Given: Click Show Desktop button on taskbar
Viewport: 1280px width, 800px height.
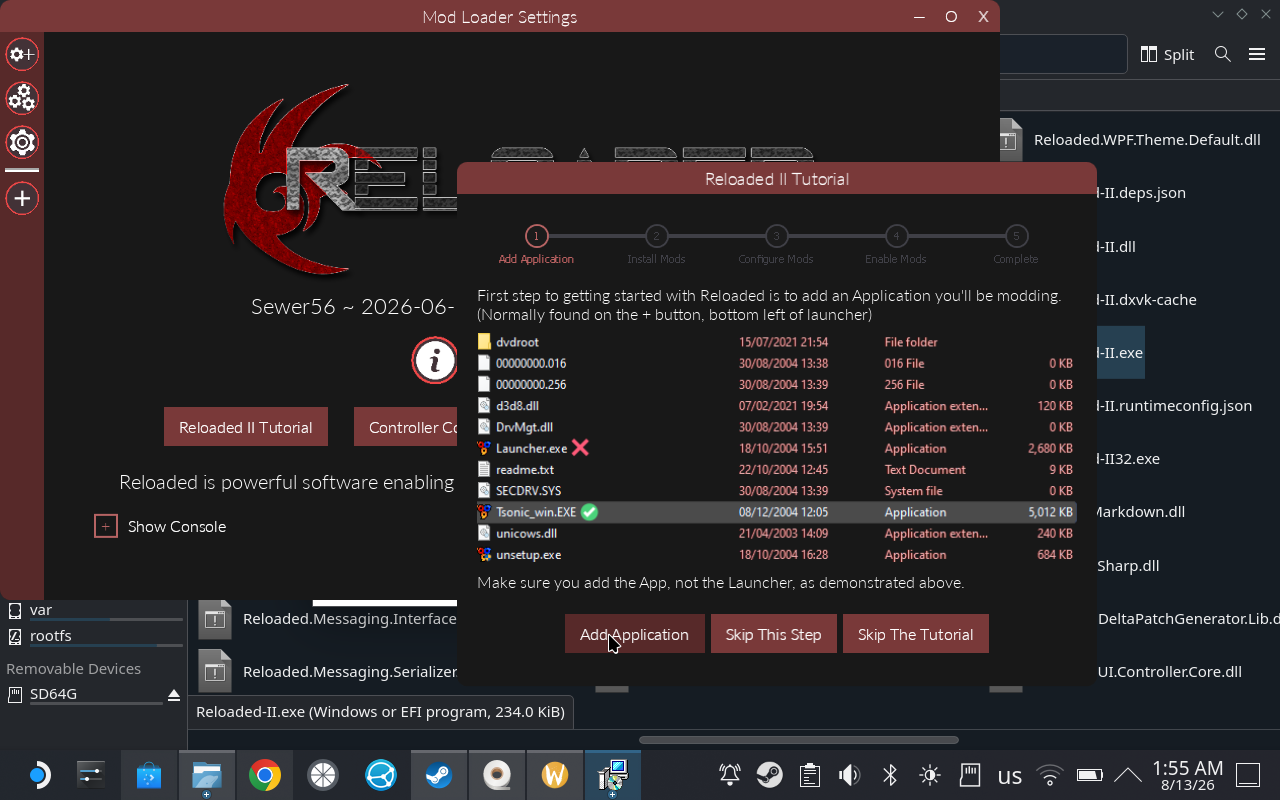Looking at the screenshot, I should tap(1248, 775).
